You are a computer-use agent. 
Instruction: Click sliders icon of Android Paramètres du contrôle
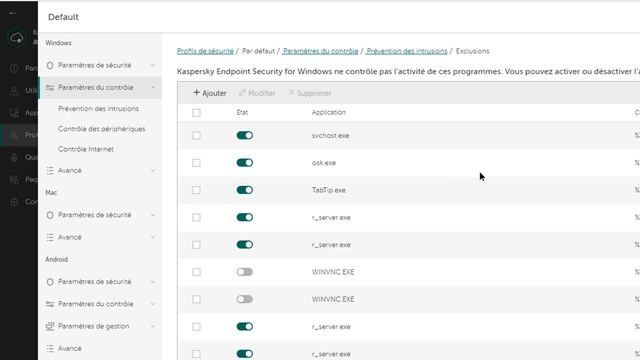(x=50, y=304)
